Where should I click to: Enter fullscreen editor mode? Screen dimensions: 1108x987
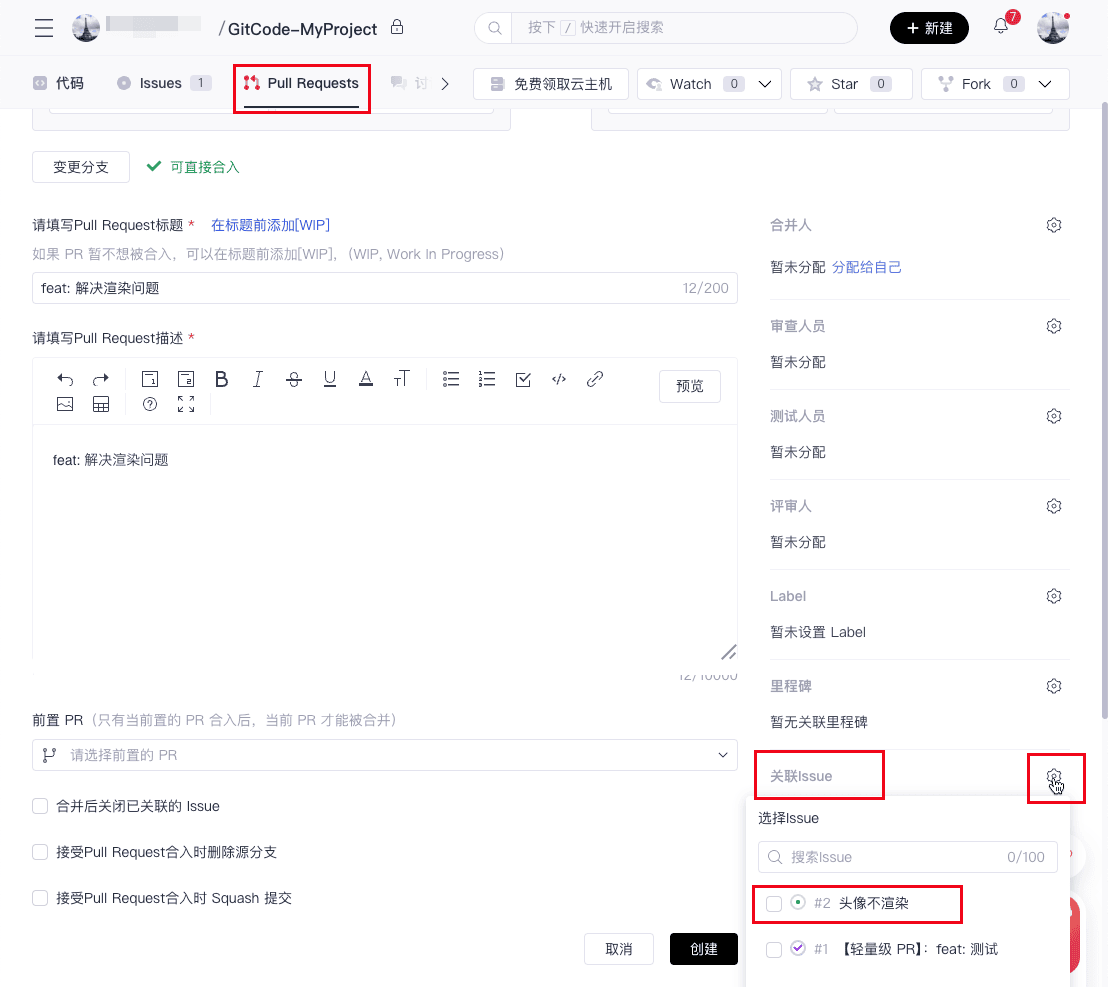click(x=186, y=405)
